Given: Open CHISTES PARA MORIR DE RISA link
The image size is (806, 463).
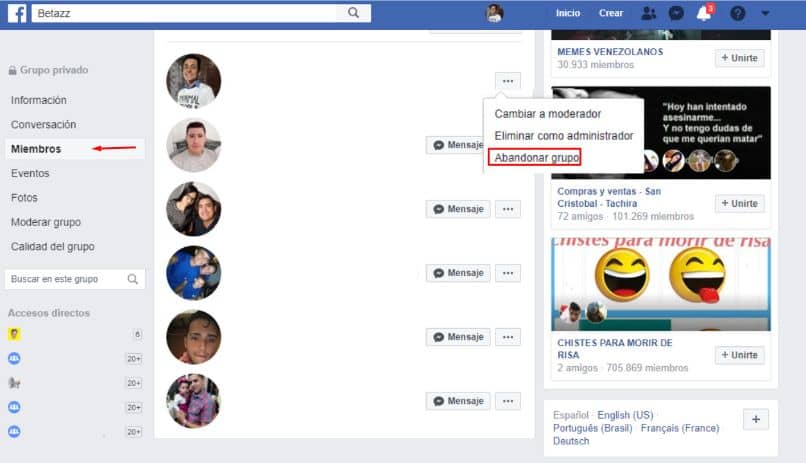Looking at the screenshot, I should (614, 349).
